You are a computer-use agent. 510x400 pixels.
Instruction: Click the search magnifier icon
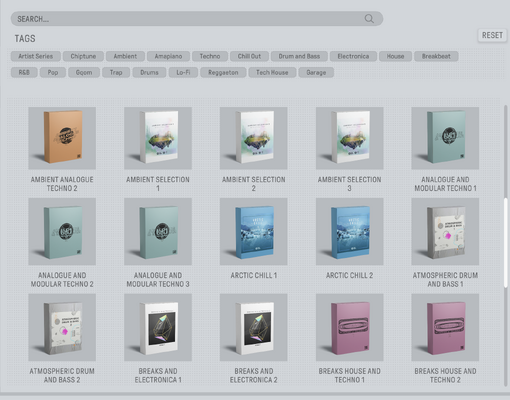pos(369,19)
